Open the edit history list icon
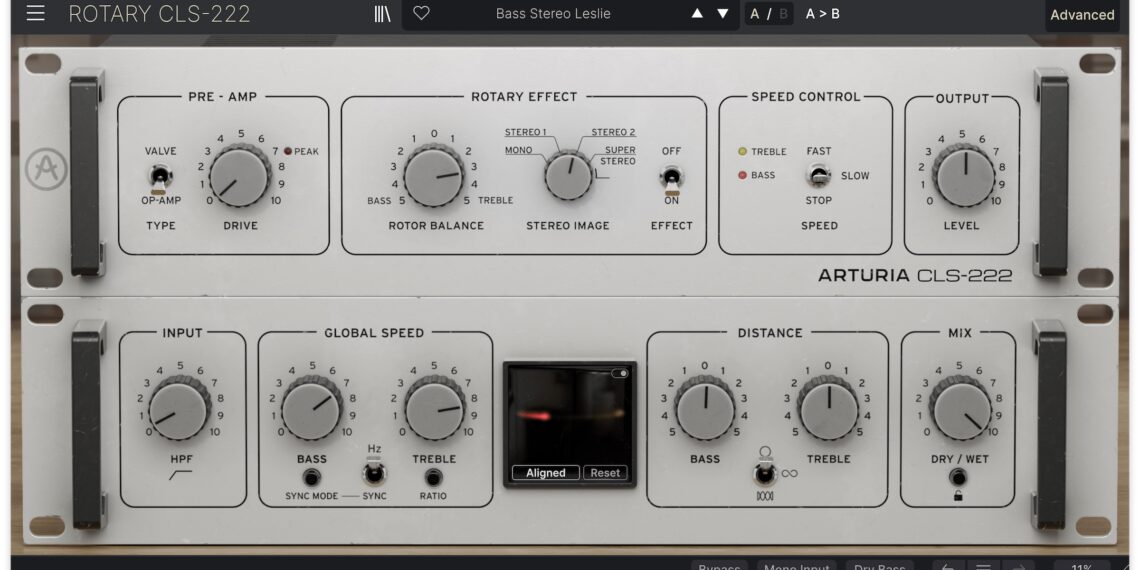 pos(983,566)
